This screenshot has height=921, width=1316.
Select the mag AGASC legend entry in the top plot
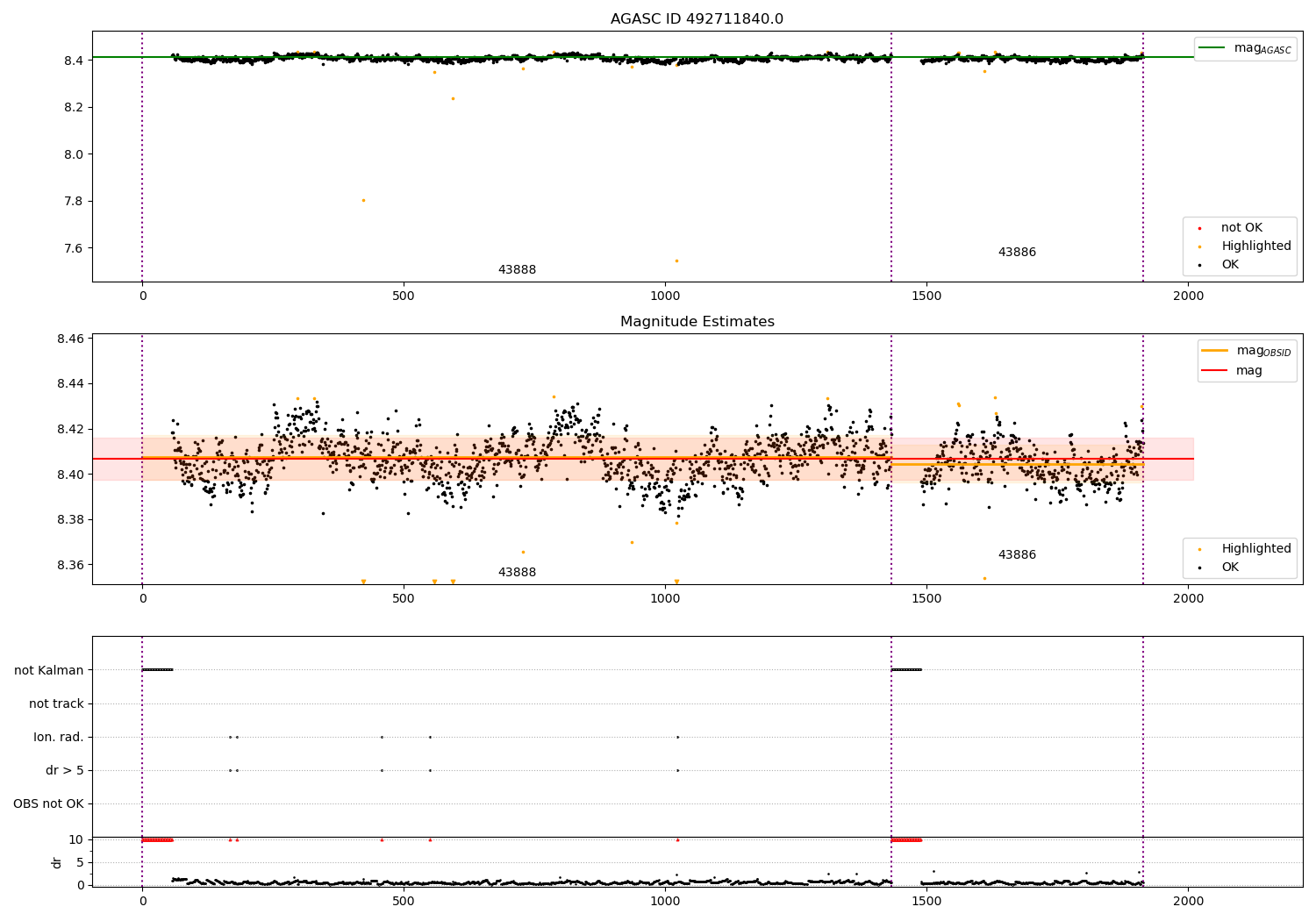pyautogui.click(x=1245, y=48)
